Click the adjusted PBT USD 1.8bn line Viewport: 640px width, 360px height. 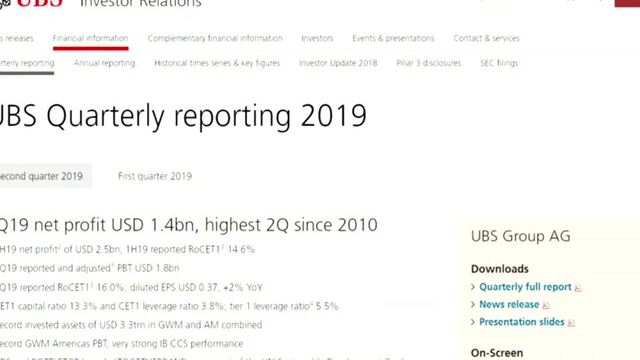tap(89, 268)
